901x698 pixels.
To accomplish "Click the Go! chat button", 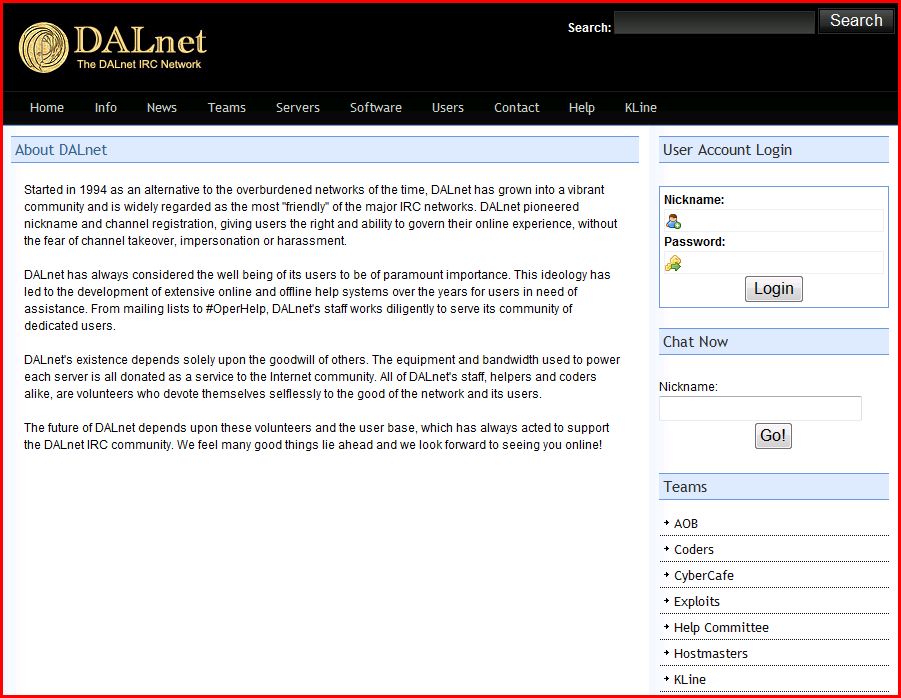I will pos(773,435).
